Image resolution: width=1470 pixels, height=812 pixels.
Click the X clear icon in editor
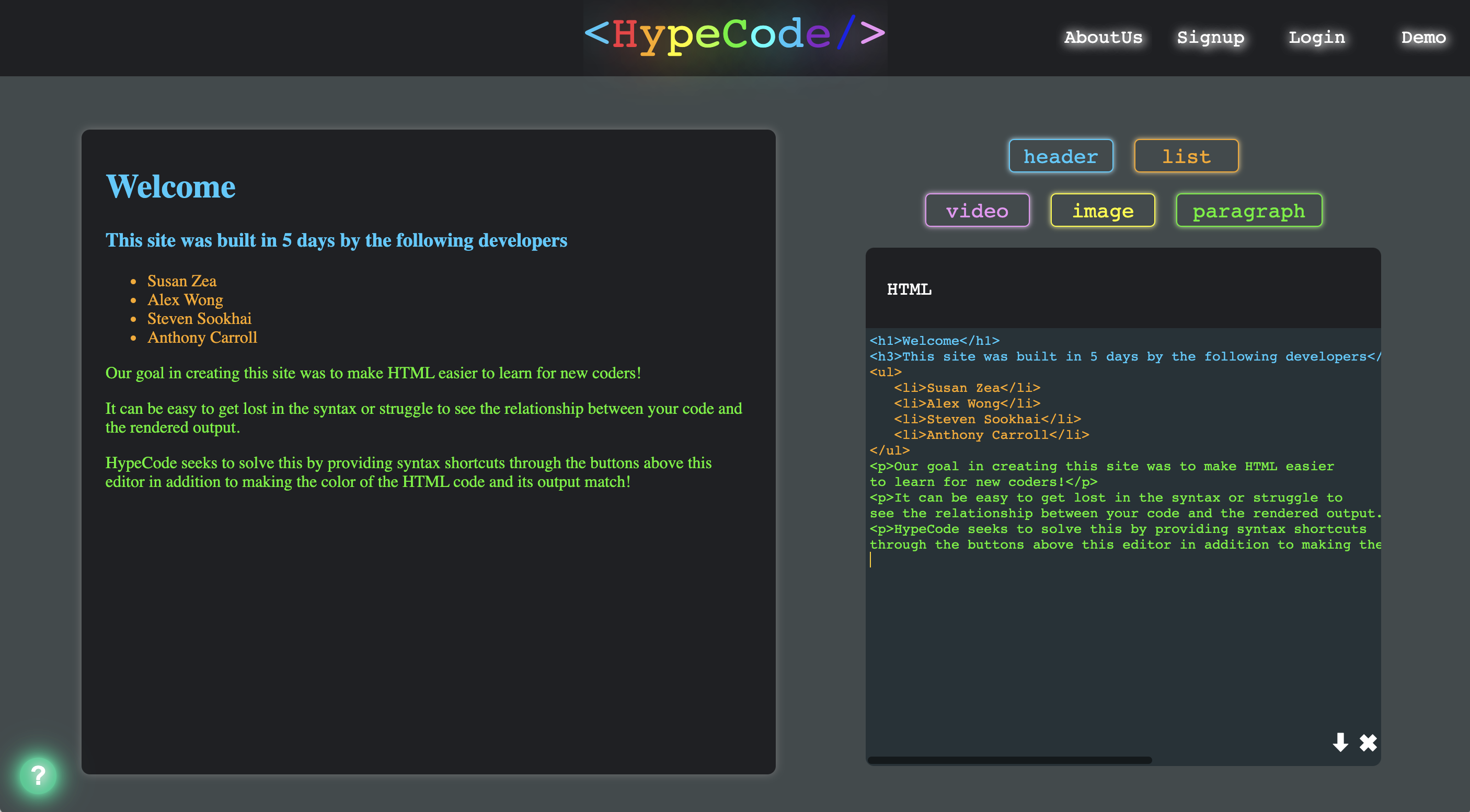pyautogui.click(x=1368, y=743)
